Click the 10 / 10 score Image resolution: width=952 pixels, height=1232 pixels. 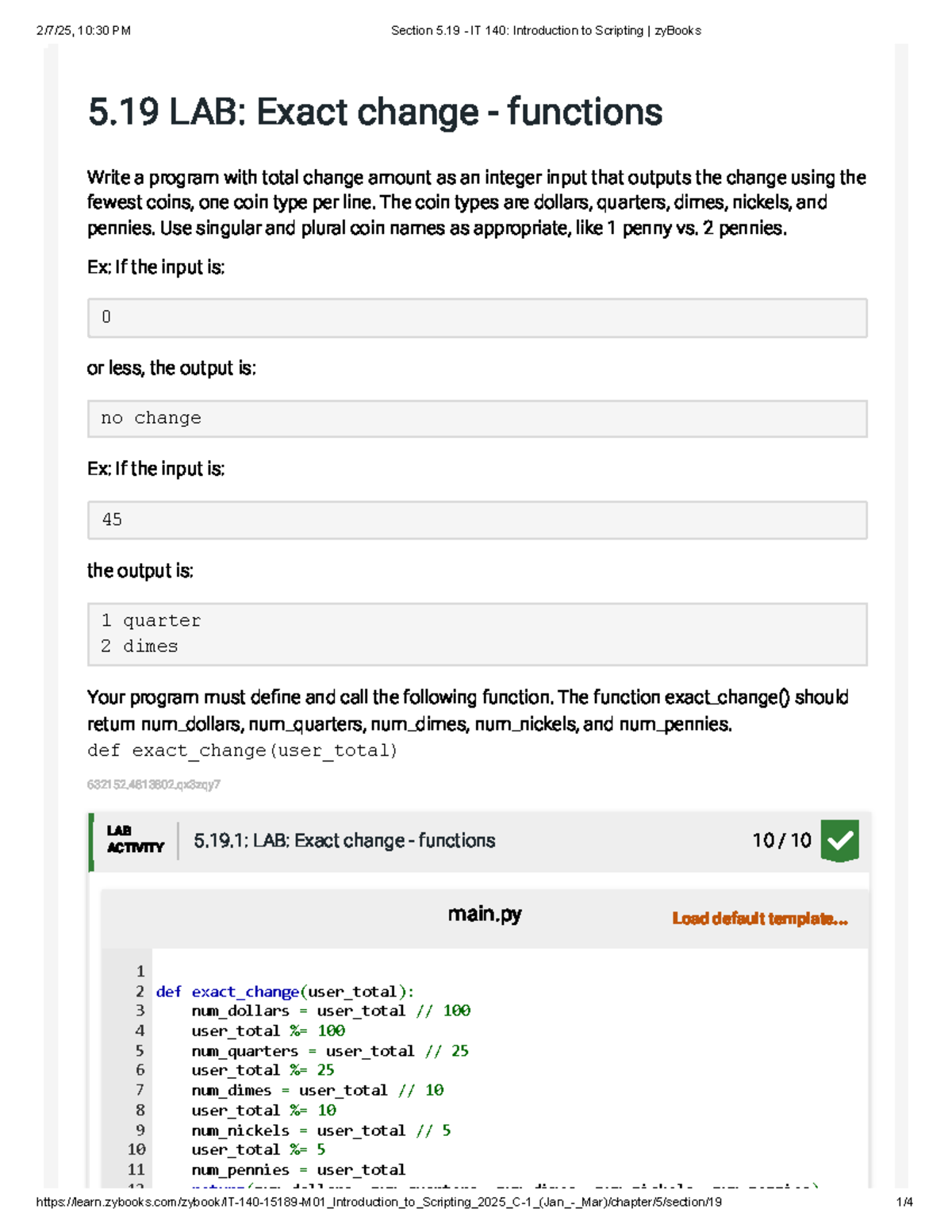coord(781,841)
